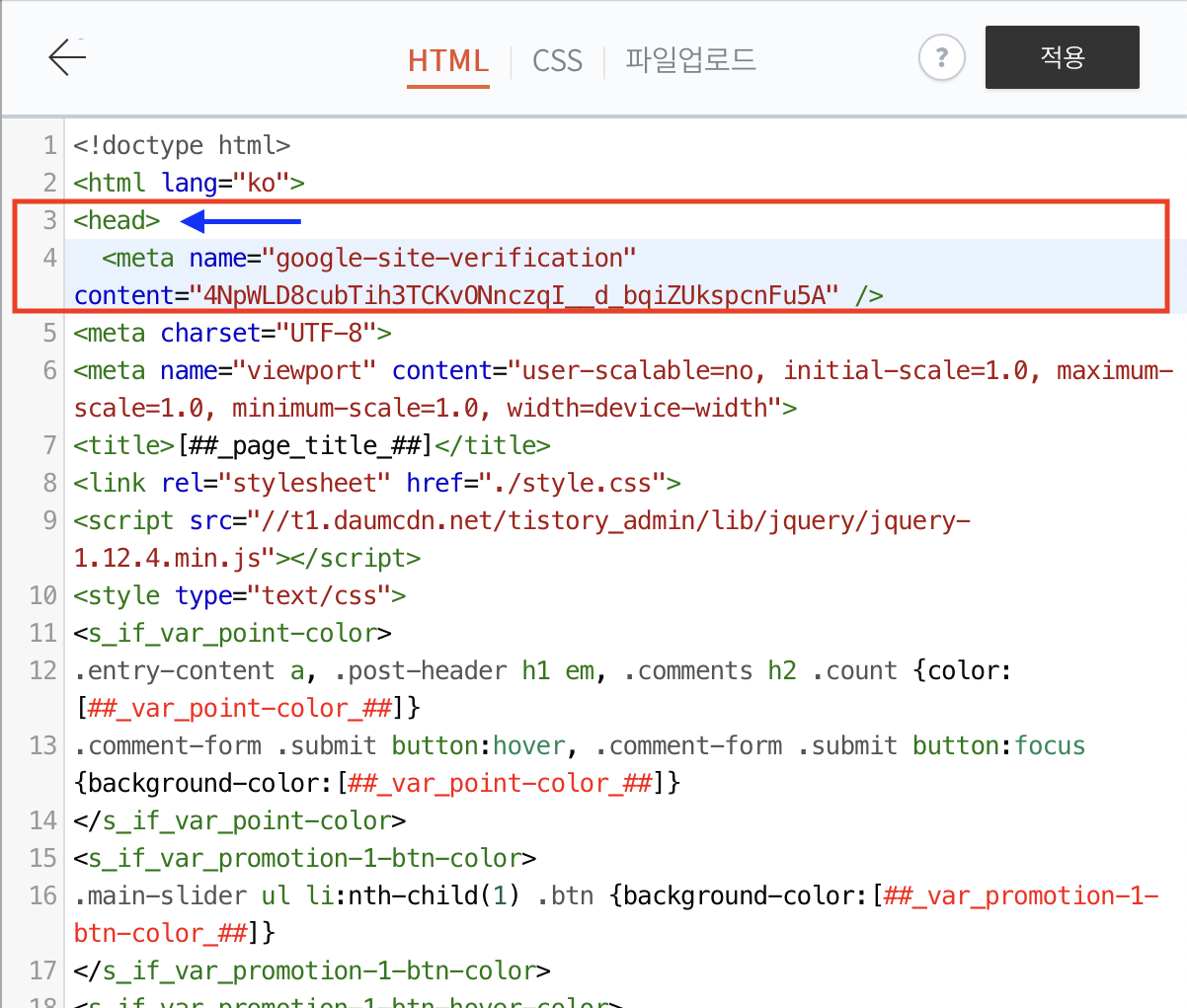Select line number 4 in gutter
Viewport: 1187px width, 1008px height.
(x=49, y=258)
